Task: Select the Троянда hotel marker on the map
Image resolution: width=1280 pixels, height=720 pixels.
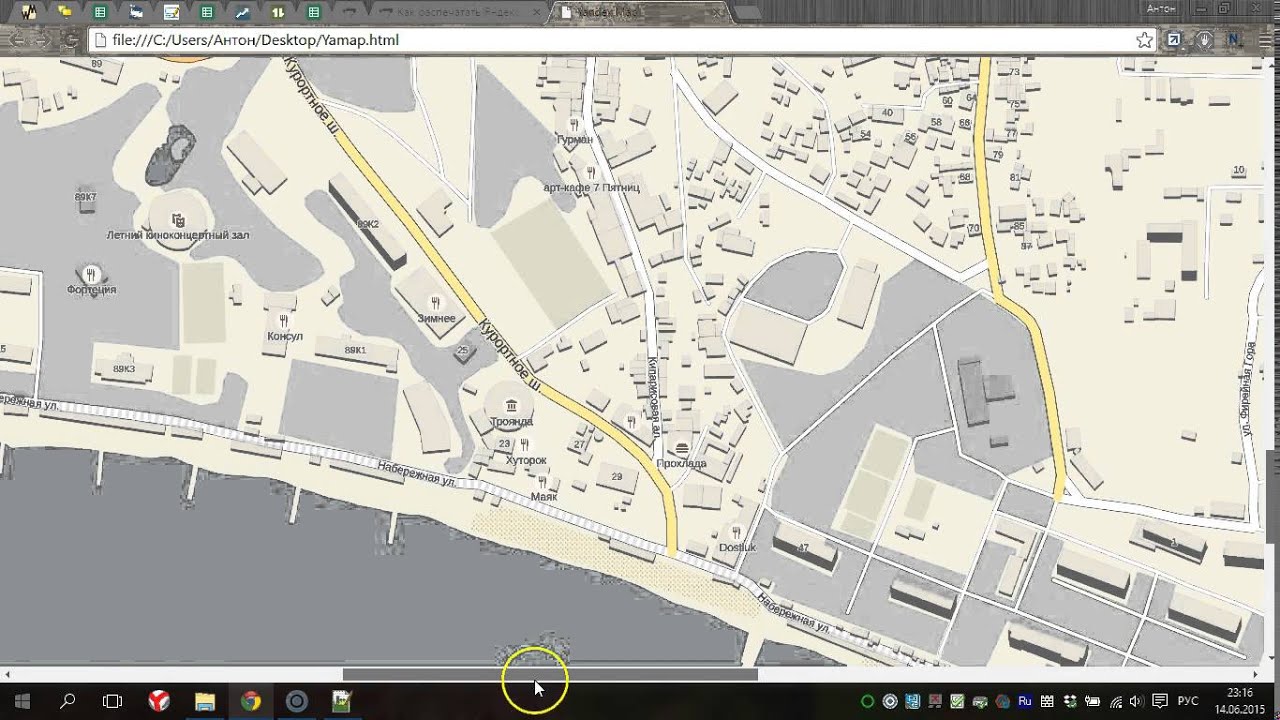Action: pyautogui.click(x=511, y=407)
